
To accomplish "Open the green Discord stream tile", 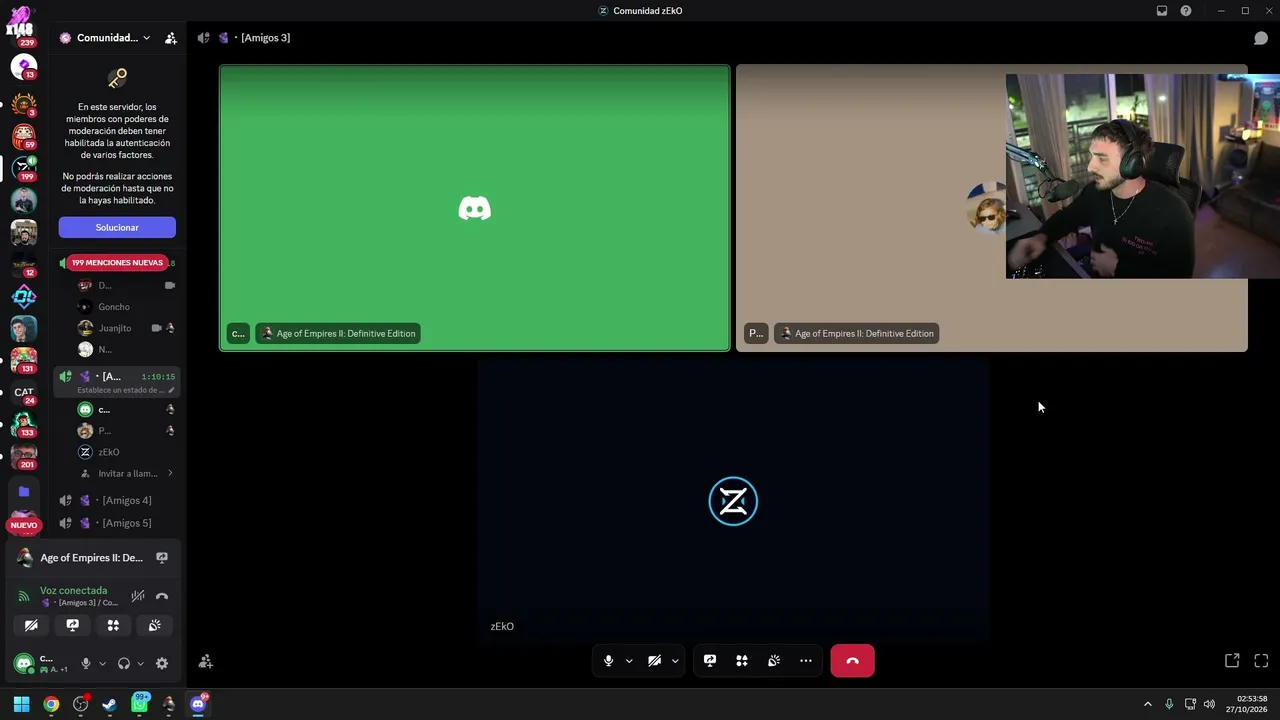I will pos(475,208).
